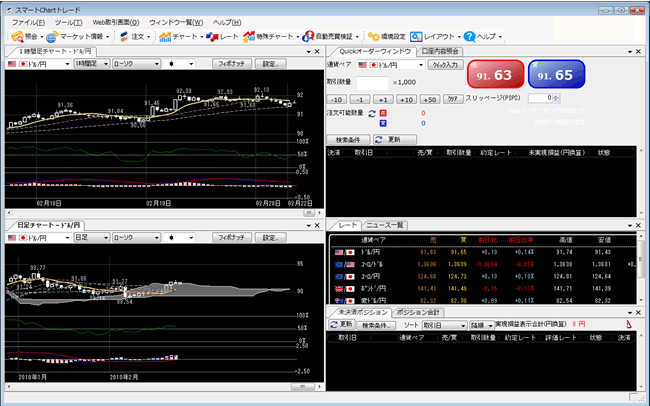This screenshot has width=650, height=406.
Task: Expand the 1時間足 timeframe dropdown
Action: pyautogui.click(x=106, y=64)
